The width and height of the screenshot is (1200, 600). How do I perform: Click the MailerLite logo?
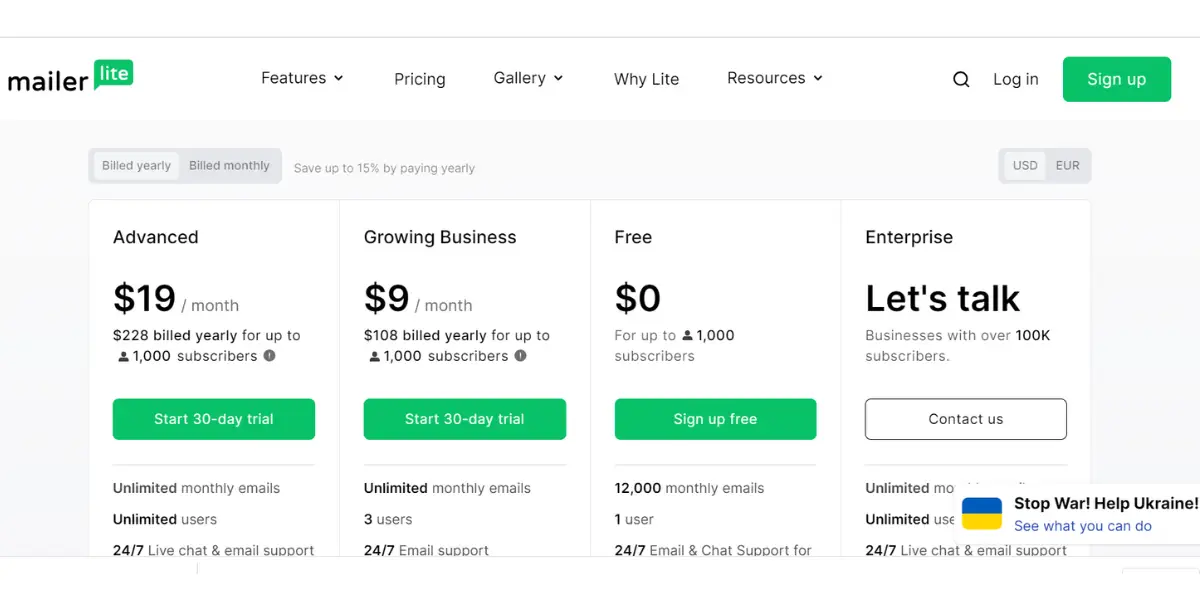70,77
